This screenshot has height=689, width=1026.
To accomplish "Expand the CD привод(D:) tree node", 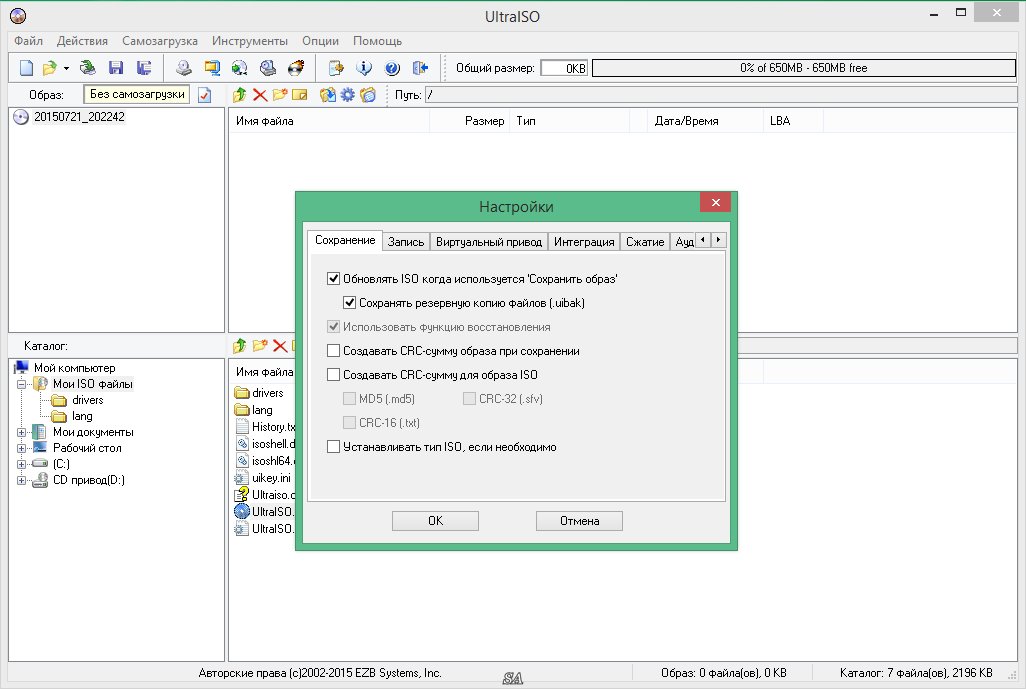I will click(22, 480).
